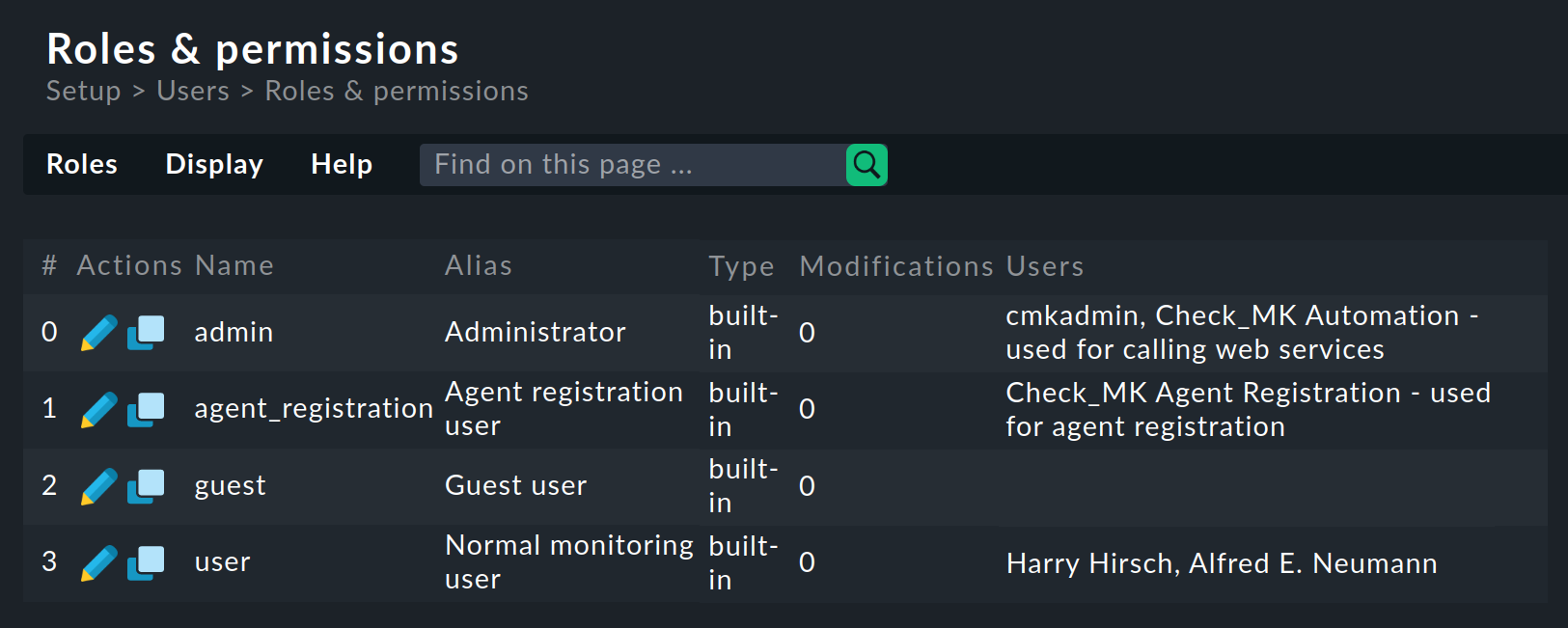Click the Agent registration user alias

(564, 409)
